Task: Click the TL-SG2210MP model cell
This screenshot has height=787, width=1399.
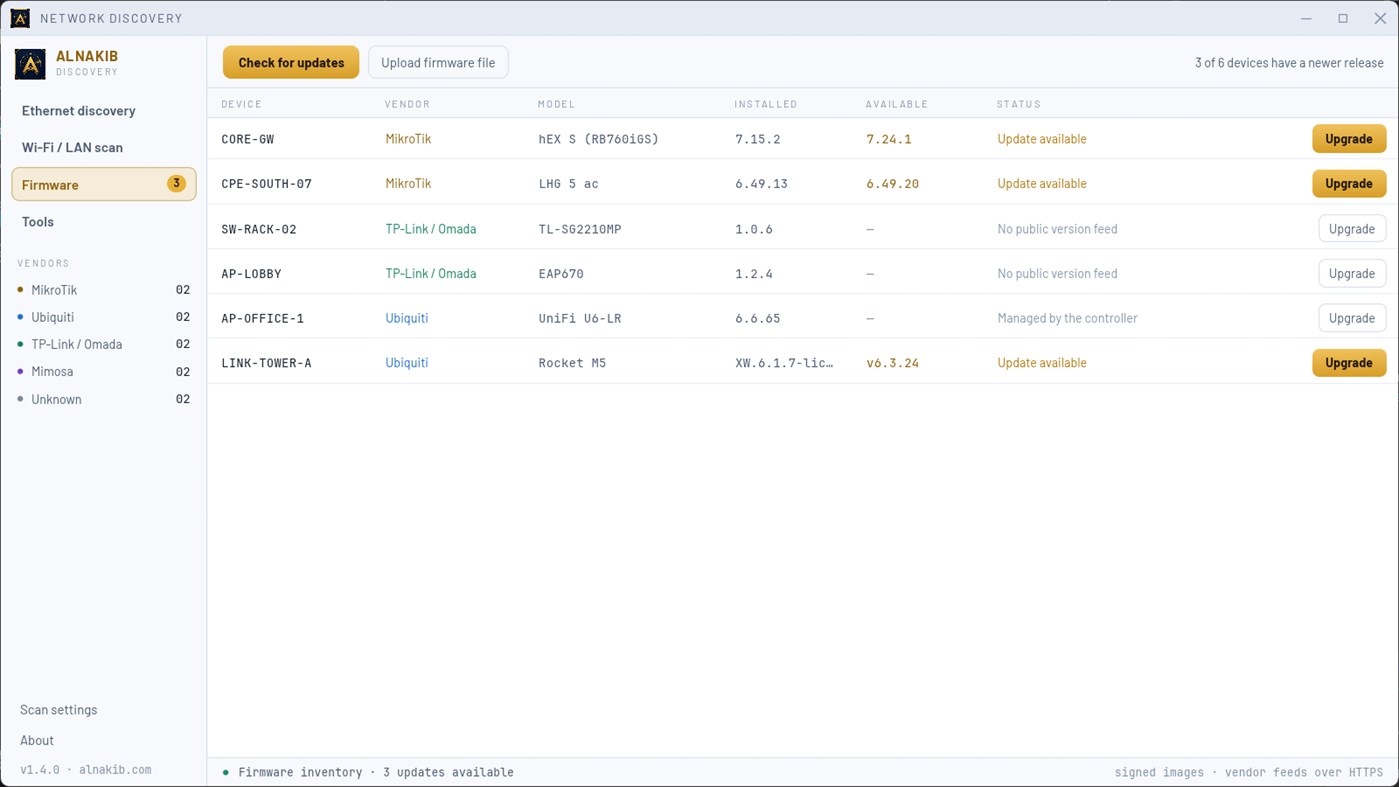Action: pyautogui.click(x=580, y=229)
